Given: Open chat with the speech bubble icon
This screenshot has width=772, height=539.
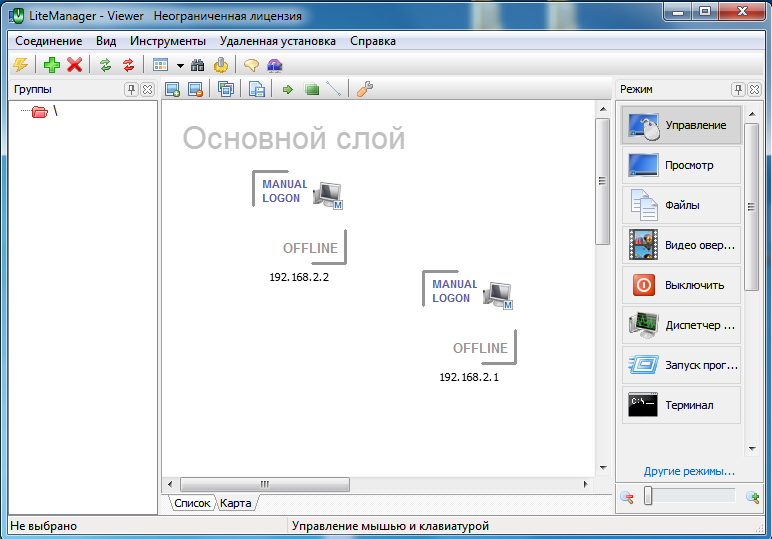Looking at the screenshot, I should [252, 64].
